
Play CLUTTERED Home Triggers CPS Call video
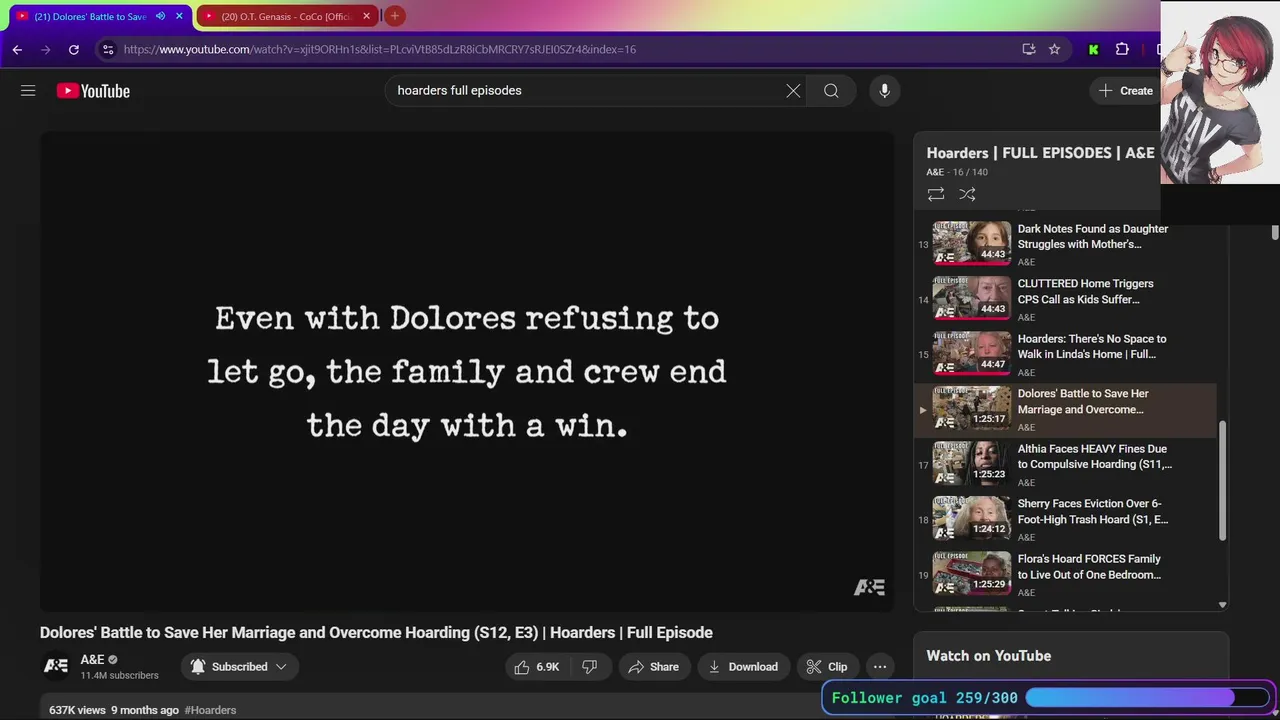[1065, 299]
